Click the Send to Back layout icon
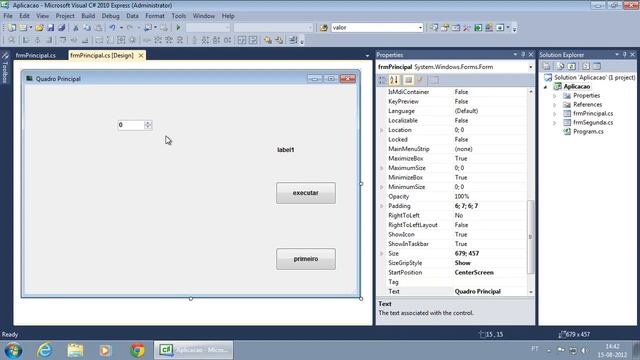Viewport: 640px width, 360px height. [279, 40]
